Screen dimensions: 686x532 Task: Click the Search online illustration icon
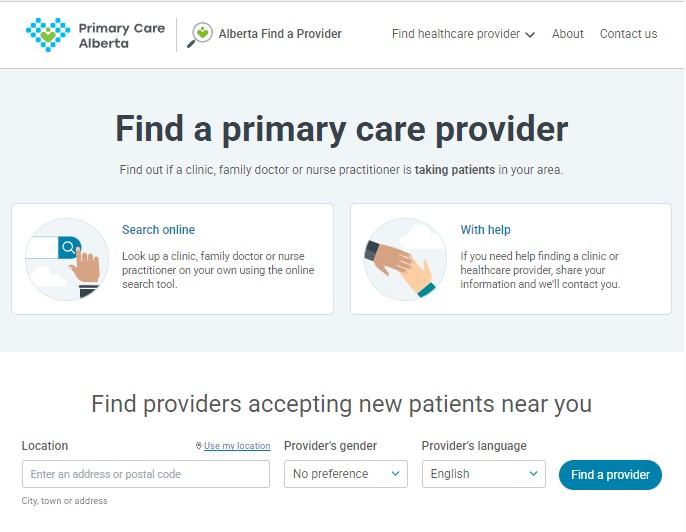[x=67, y=259]
